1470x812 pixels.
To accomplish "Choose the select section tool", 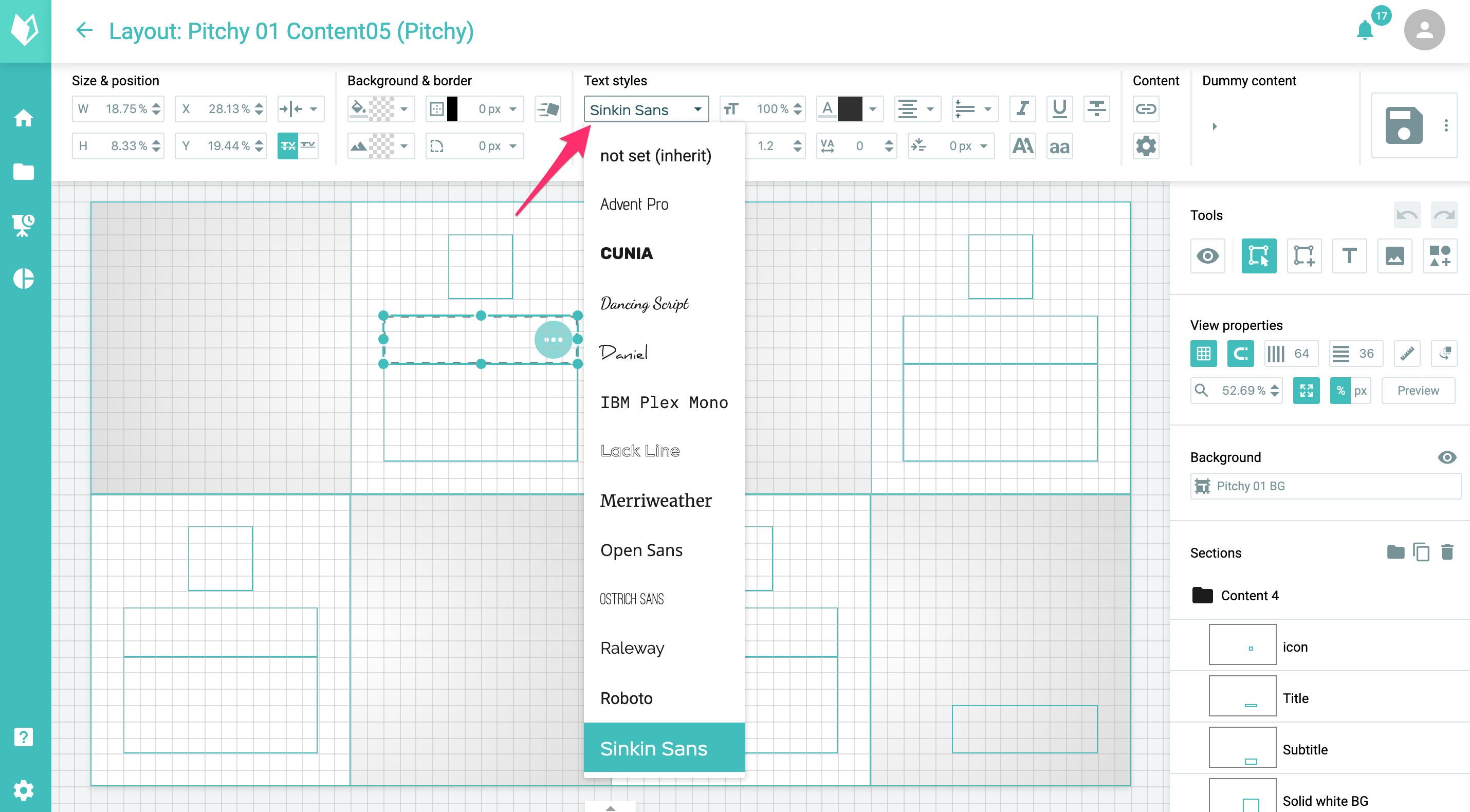I will coord(1258,255).
